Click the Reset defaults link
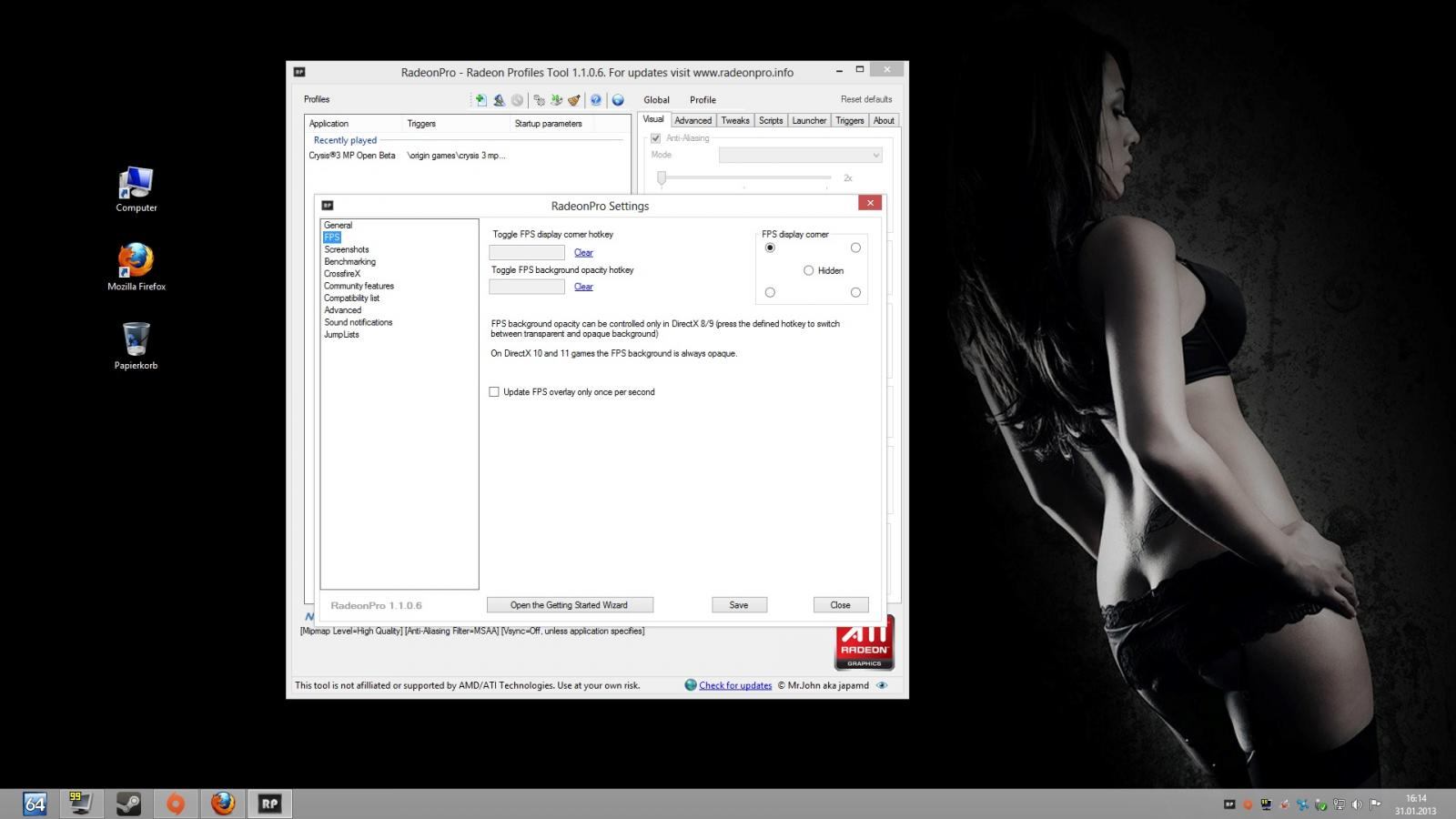Image resolution: width=1456 pixels, height=819 pixels. click(x=866, y=99)
